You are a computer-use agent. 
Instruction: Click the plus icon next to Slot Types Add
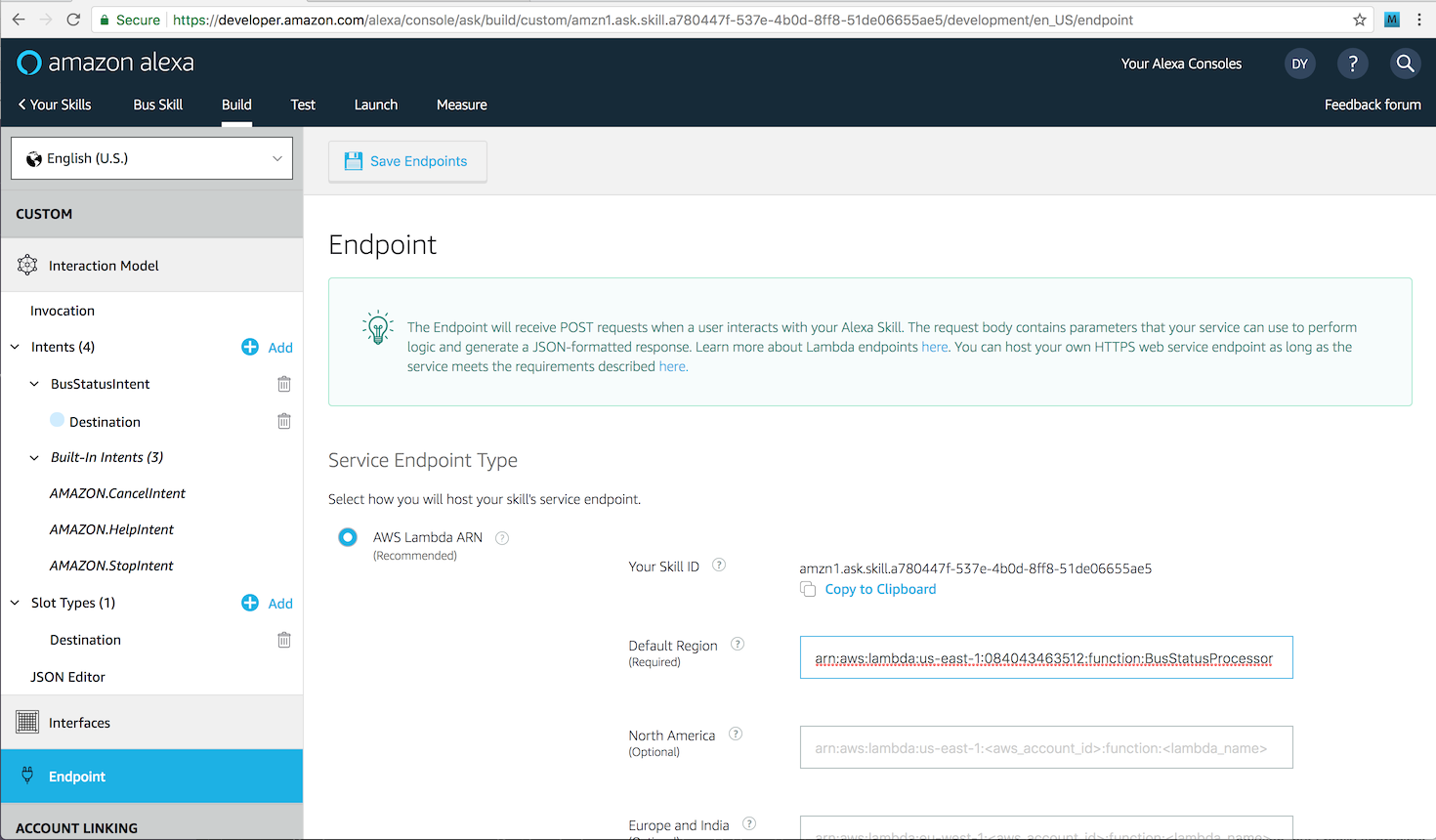coord(250,603)
